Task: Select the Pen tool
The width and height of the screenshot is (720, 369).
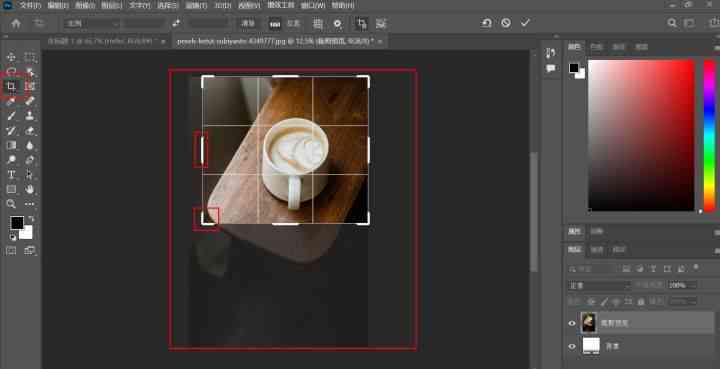Action: pos(30,160)
